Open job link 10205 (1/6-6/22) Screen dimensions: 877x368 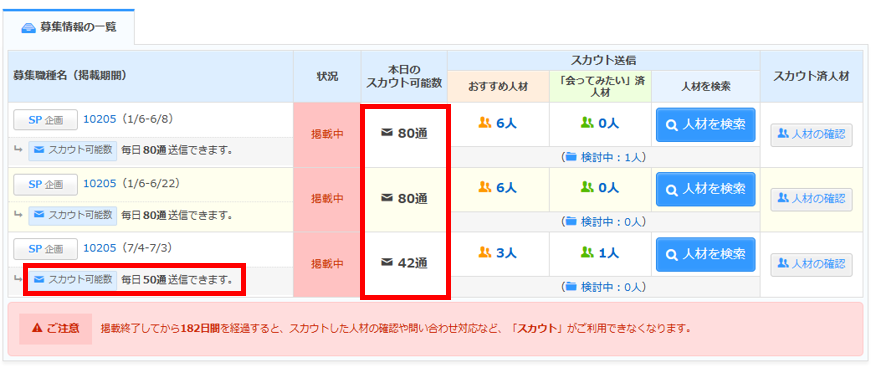pyautogui.click(x=100, y=183)
